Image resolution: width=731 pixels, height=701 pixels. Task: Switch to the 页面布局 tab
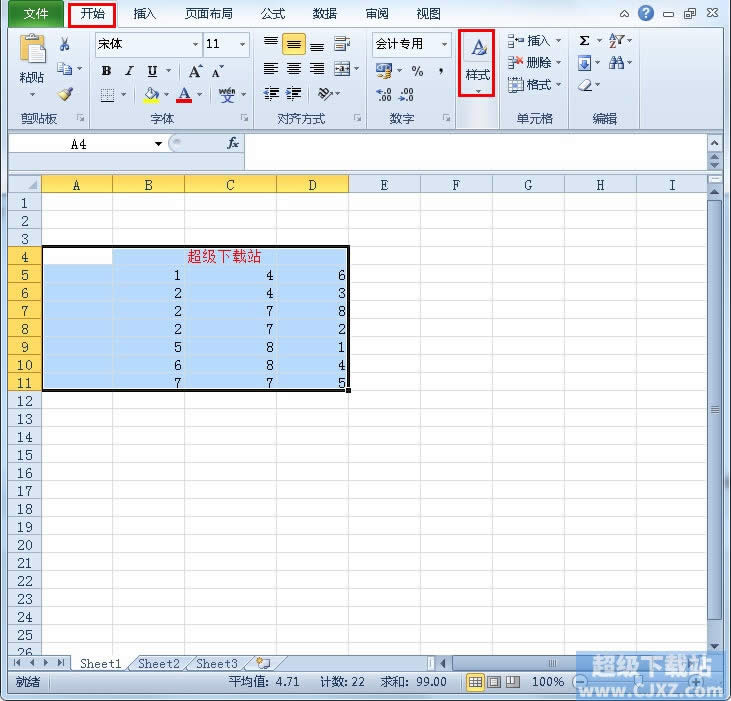coord(208,14)
